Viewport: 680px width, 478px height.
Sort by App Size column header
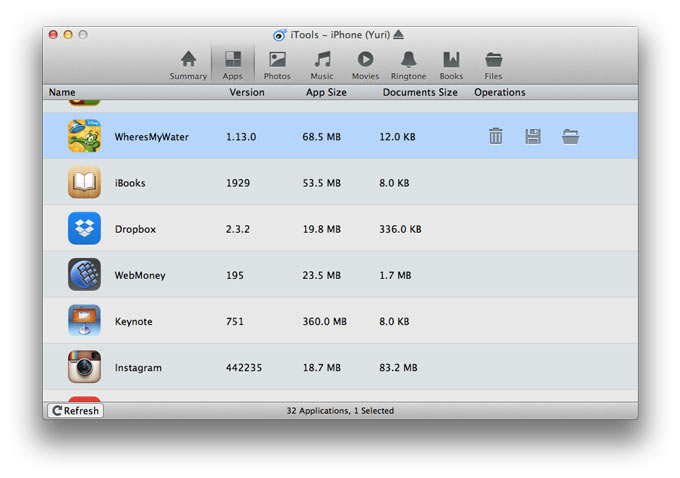(326, 92)
